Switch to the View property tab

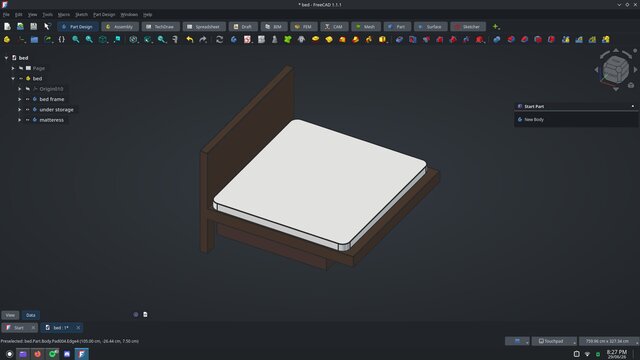[x=10, y=315]
